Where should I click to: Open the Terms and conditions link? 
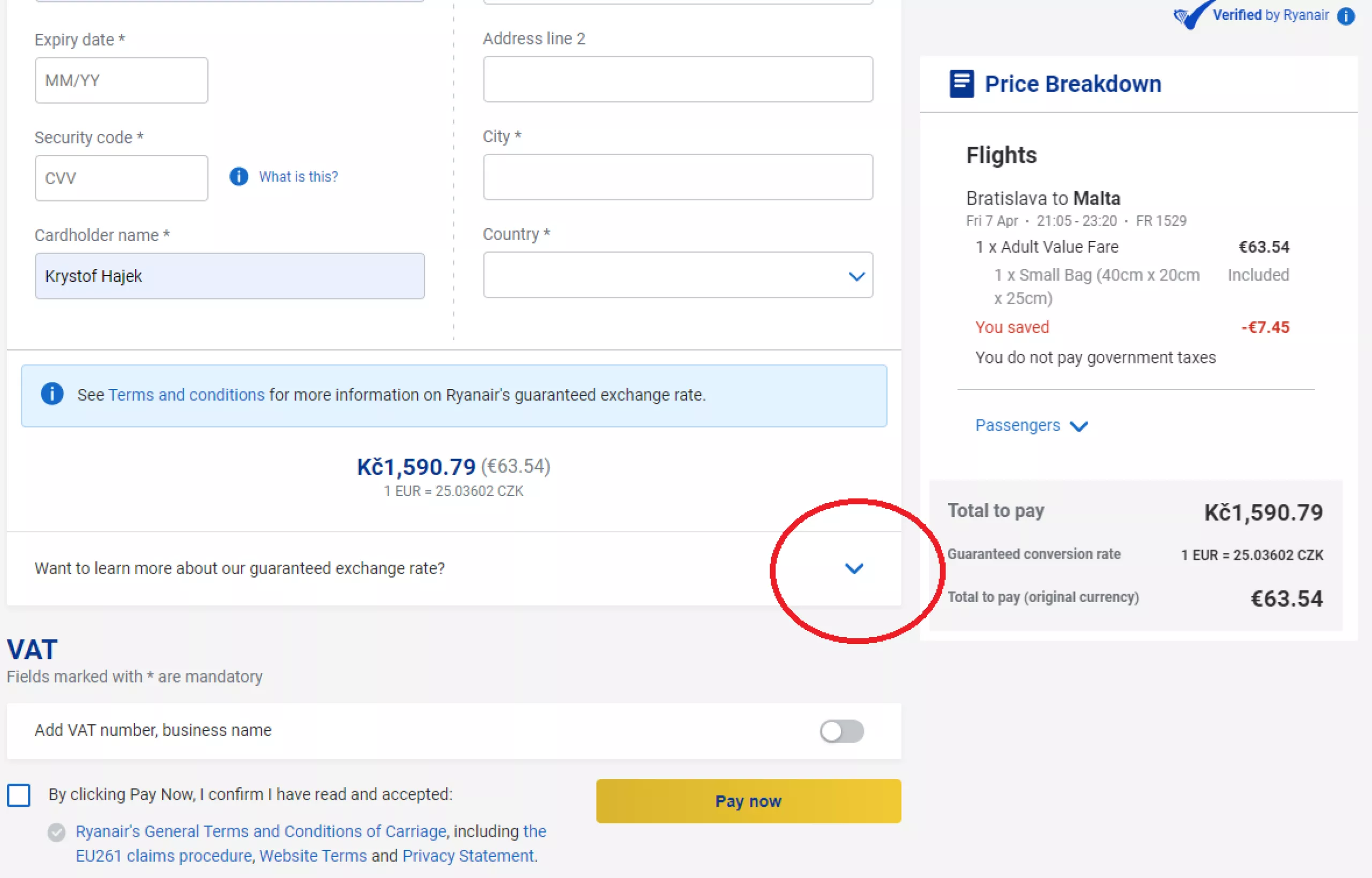pyautogui.click(x=187, y=394)
